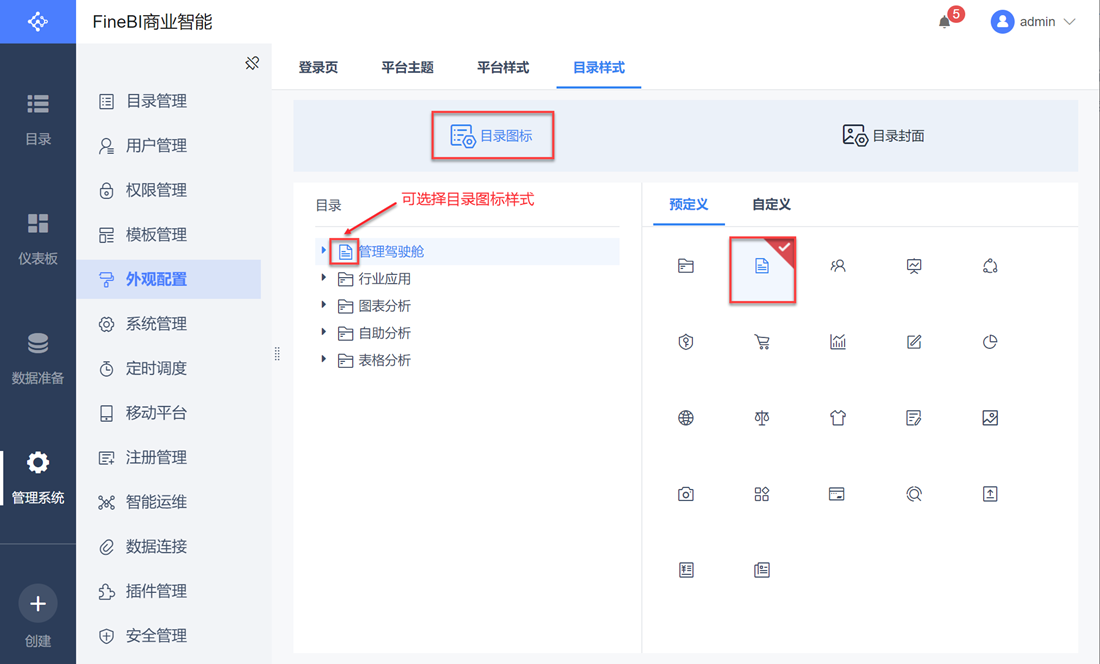This screenshot has width=1100, height=664.
Task: Unpin the side menu with pin icon
Action: pos(252,64)
